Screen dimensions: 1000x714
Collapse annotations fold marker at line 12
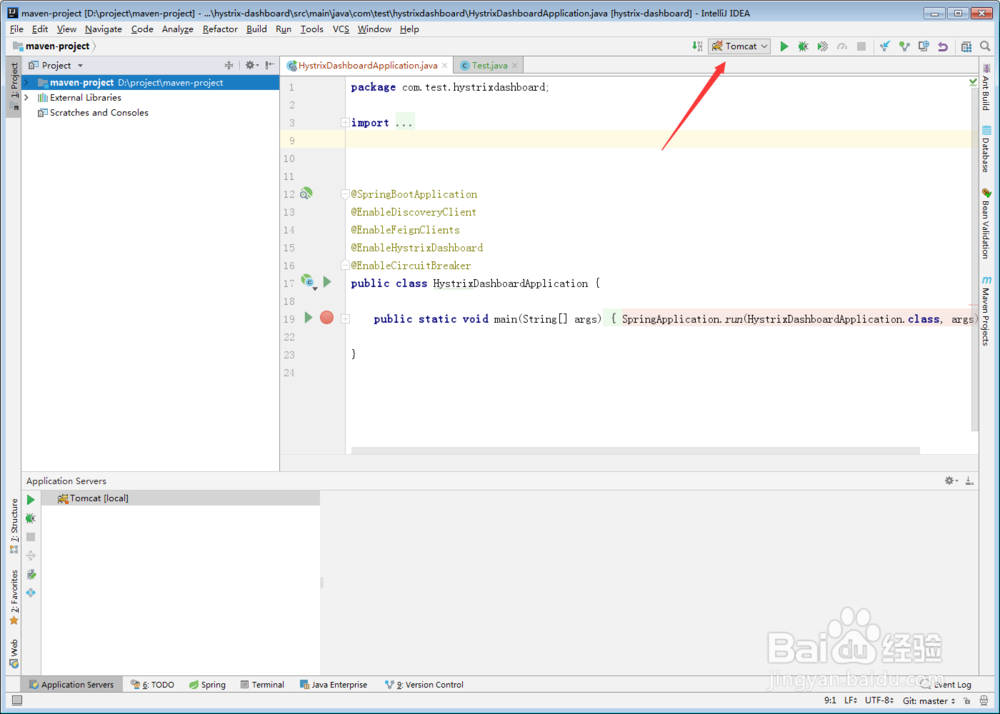345,193
